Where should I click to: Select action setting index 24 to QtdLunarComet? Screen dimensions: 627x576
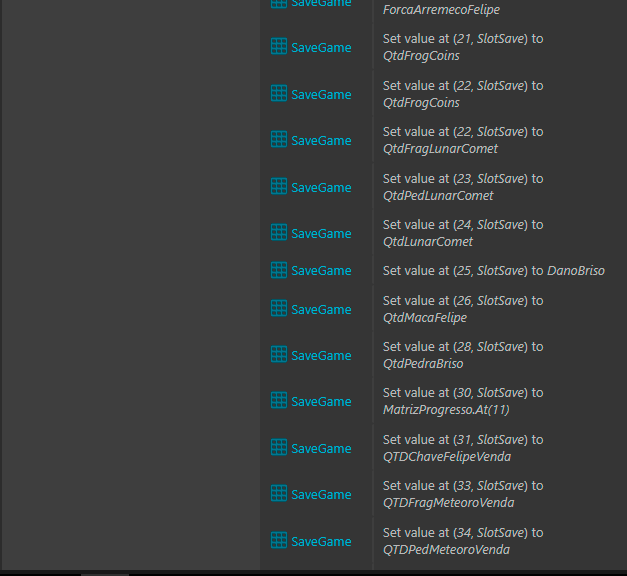point(463,233)
